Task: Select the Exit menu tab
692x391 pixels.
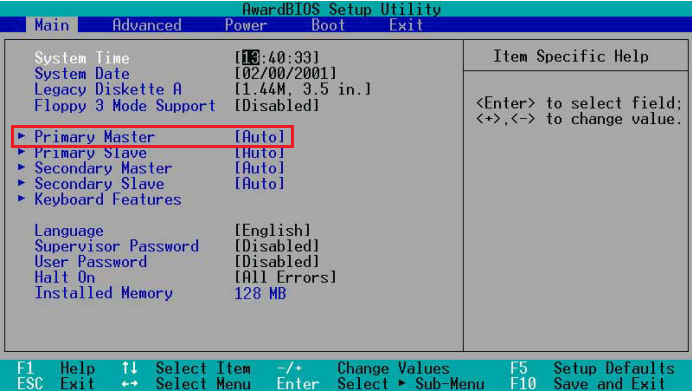Action: tap(406, 25)
